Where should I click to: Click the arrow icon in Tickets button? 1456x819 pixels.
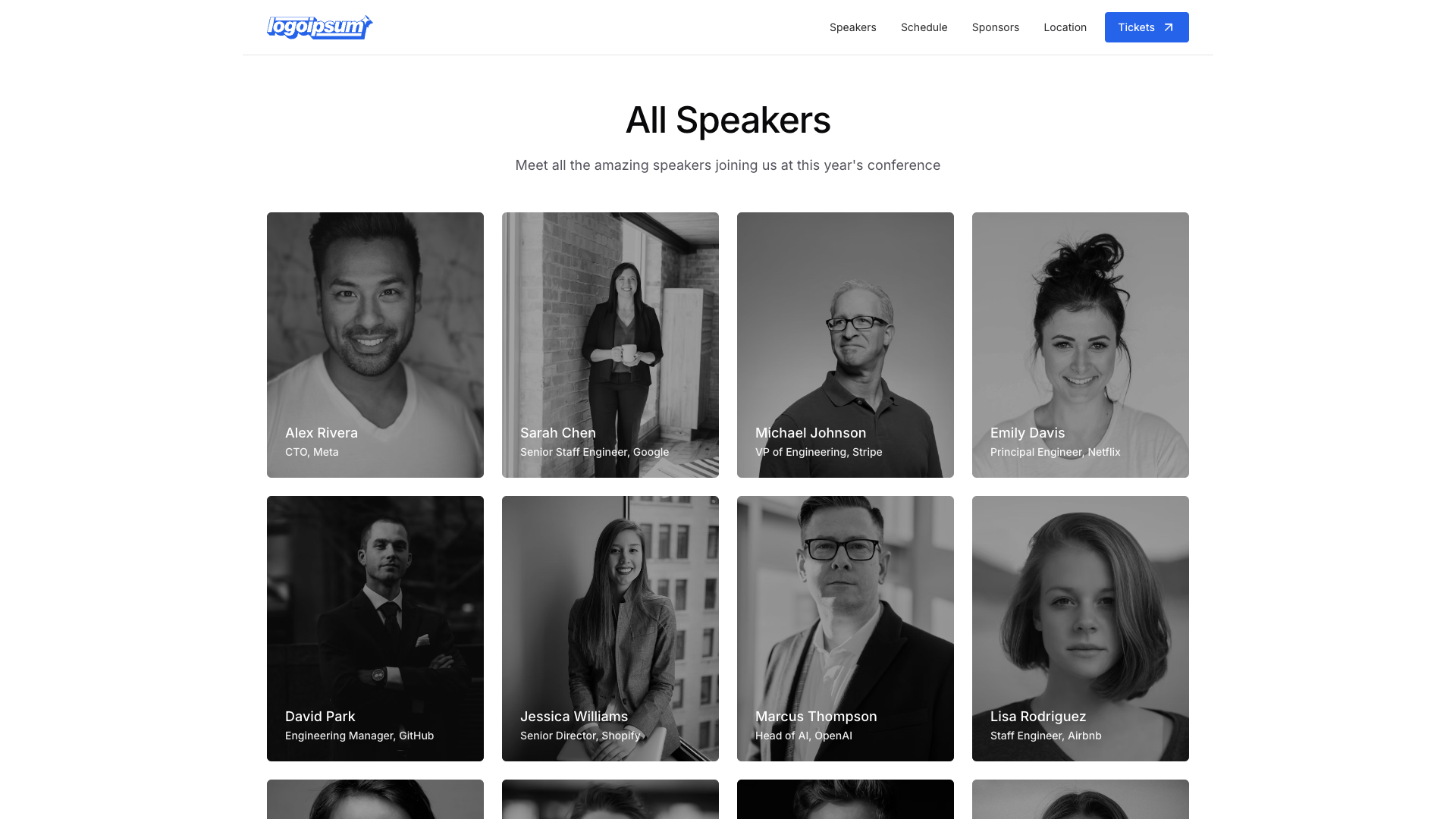[1169, 27]
